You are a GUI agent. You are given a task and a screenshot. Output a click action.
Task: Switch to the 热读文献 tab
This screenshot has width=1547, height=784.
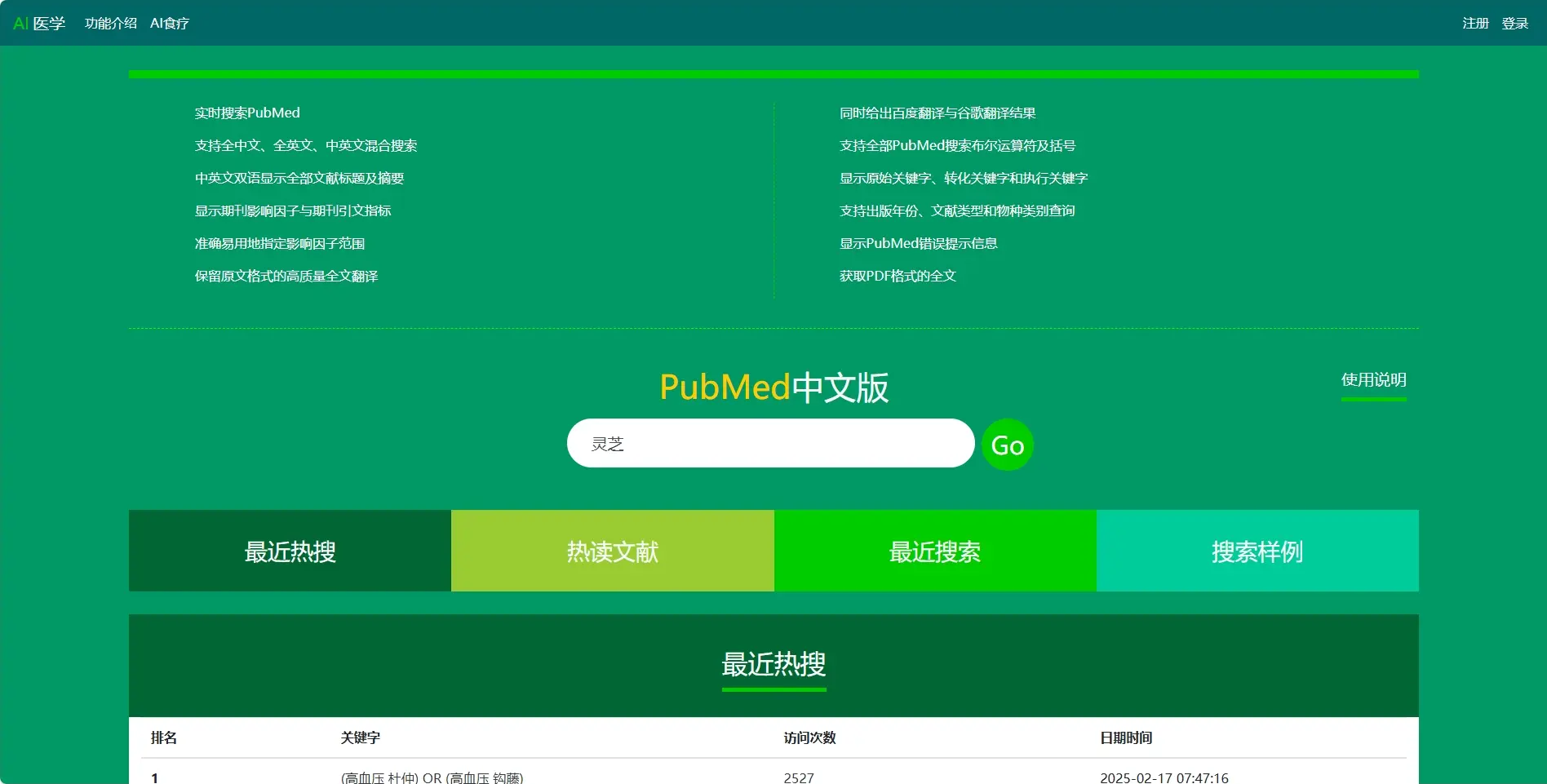(612, 551)
